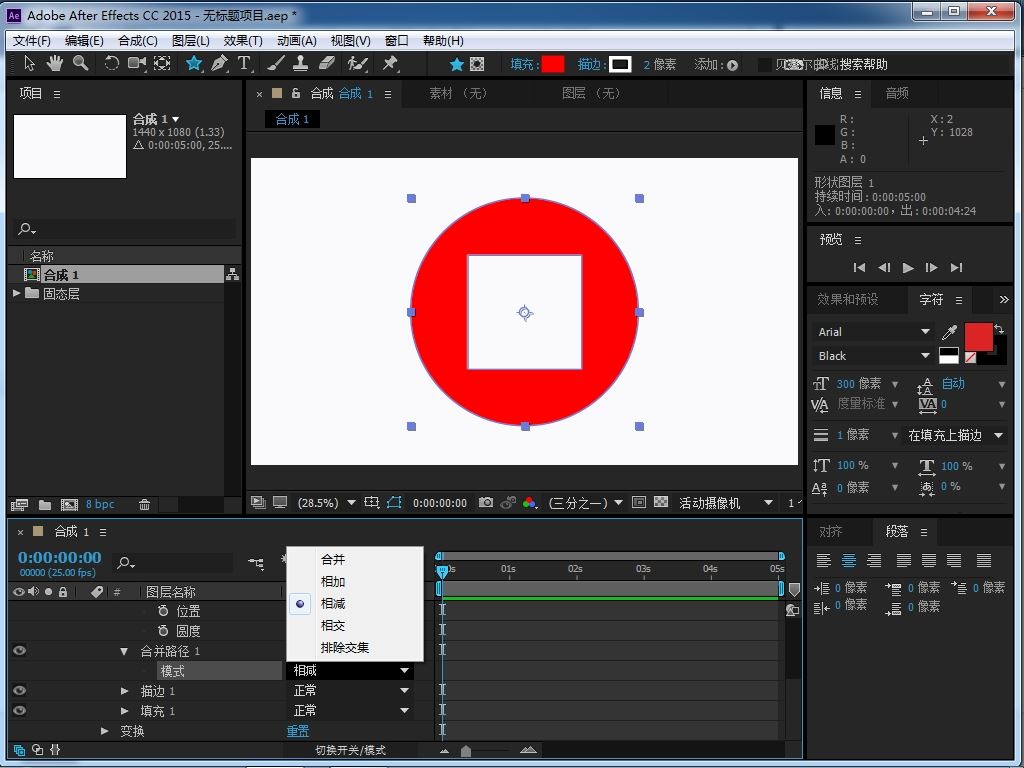Hide the 合并路径 1 eye toggle

click(19, 651)
